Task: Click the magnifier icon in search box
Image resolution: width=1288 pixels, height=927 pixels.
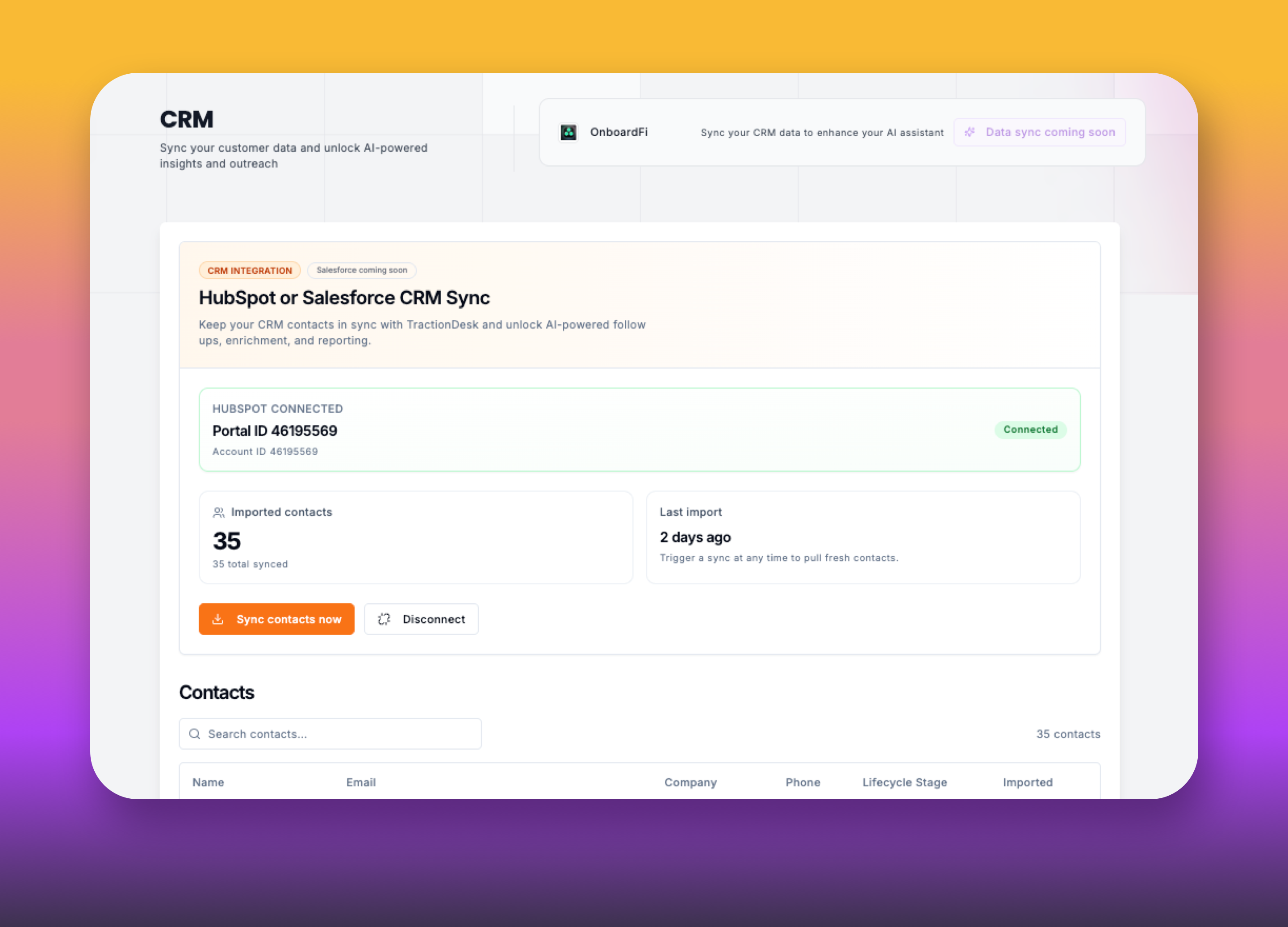Action: (195, 734)
